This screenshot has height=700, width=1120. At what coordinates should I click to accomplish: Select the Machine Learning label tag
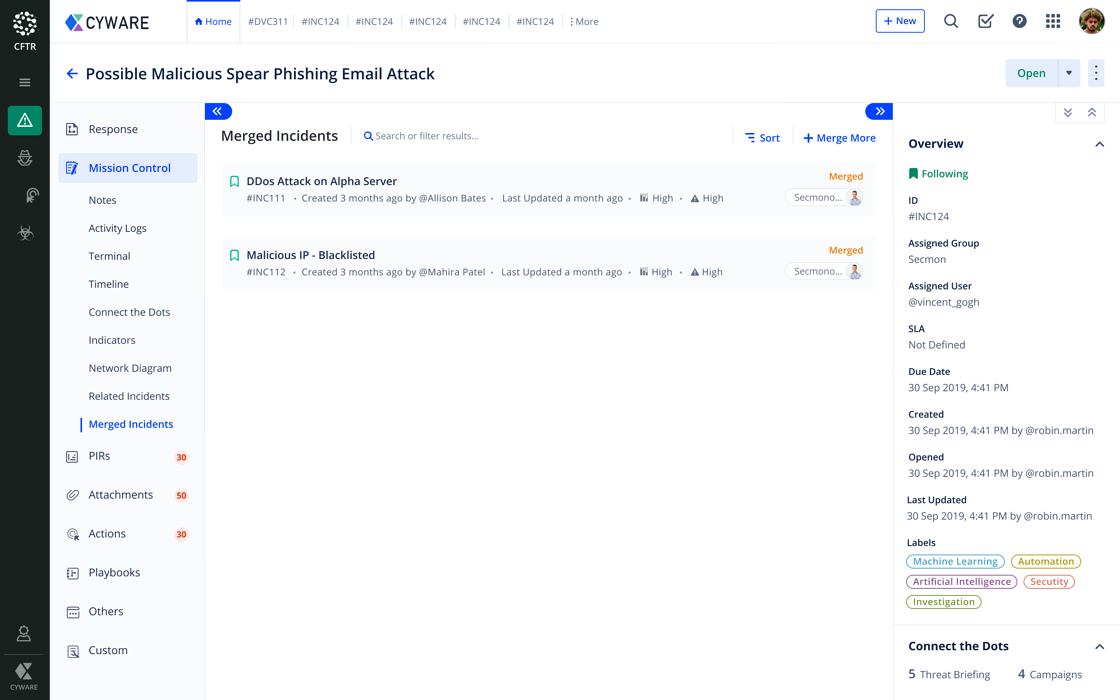click(x=955, y=562)
